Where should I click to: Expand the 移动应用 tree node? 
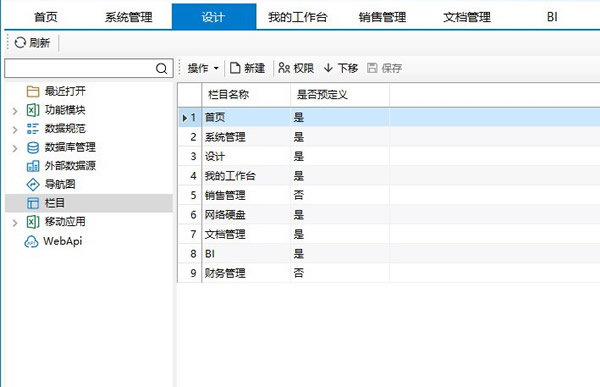coord(15,222)
